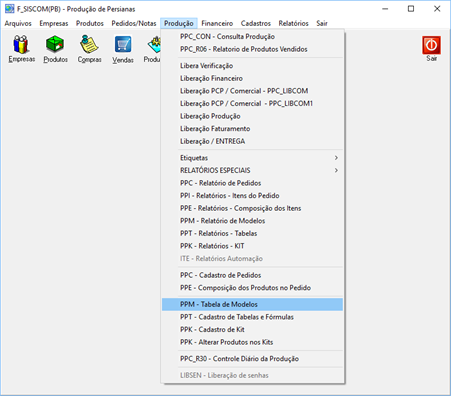Viewport: 451px width, 396px height.
Task: Click Sair in the menu bar
Action: (x=322, y=23)
